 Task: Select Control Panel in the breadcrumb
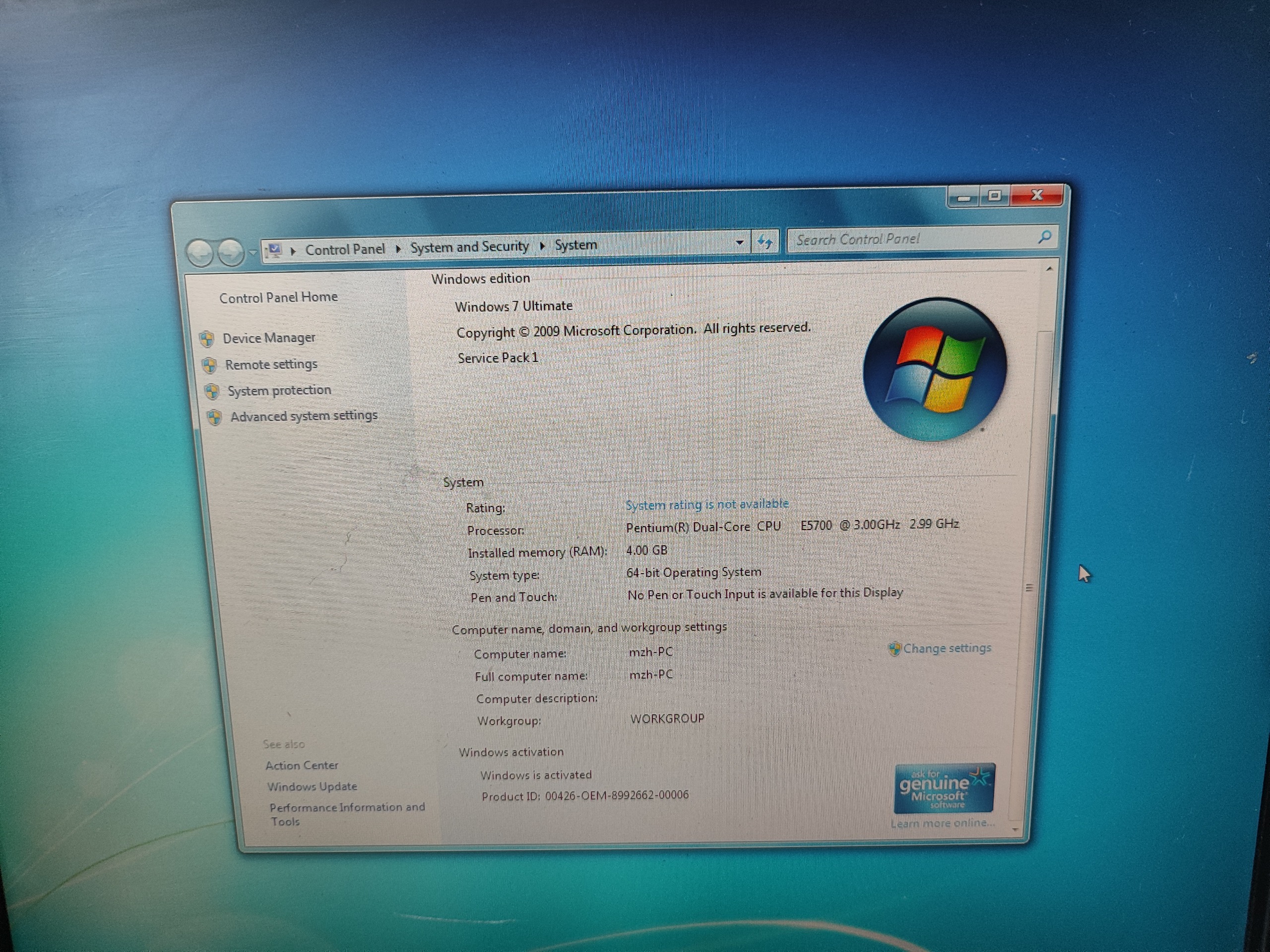pyautogui.click(x=344, y=249)
